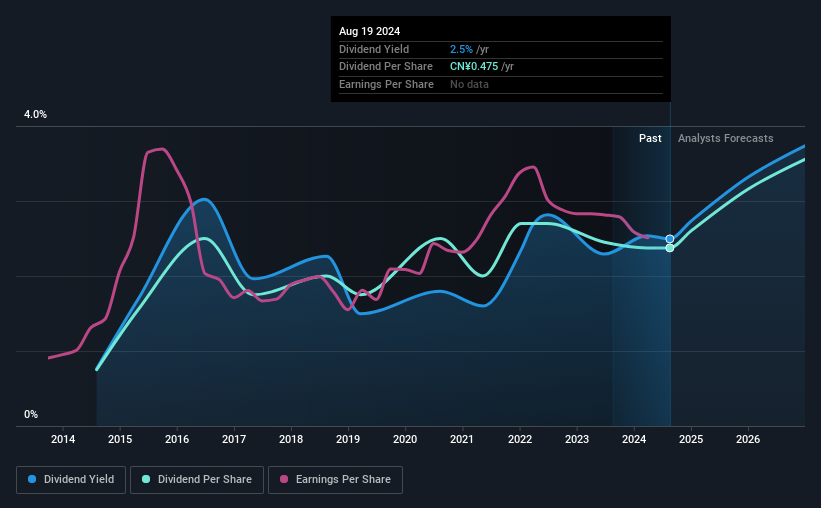The height and width of the screenshot is (508, 821).
Task: Click the pink Earnings Per Share legend dot
Action: click(284, 479)
